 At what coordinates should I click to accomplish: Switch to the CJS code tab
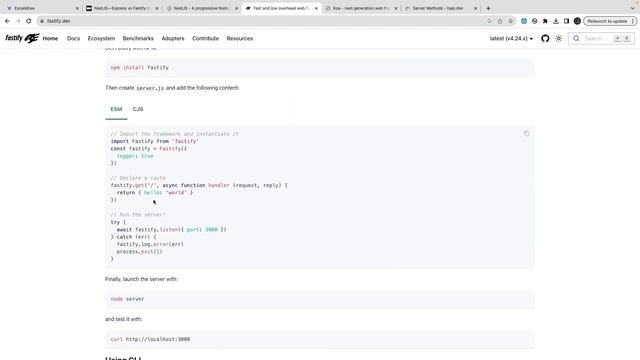point(138,109)
